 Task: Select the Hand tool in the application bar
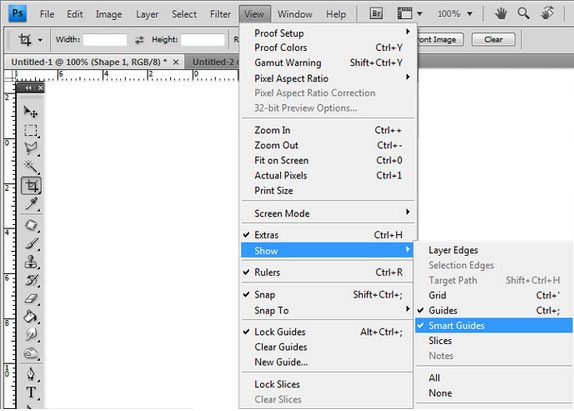(501, 14)
